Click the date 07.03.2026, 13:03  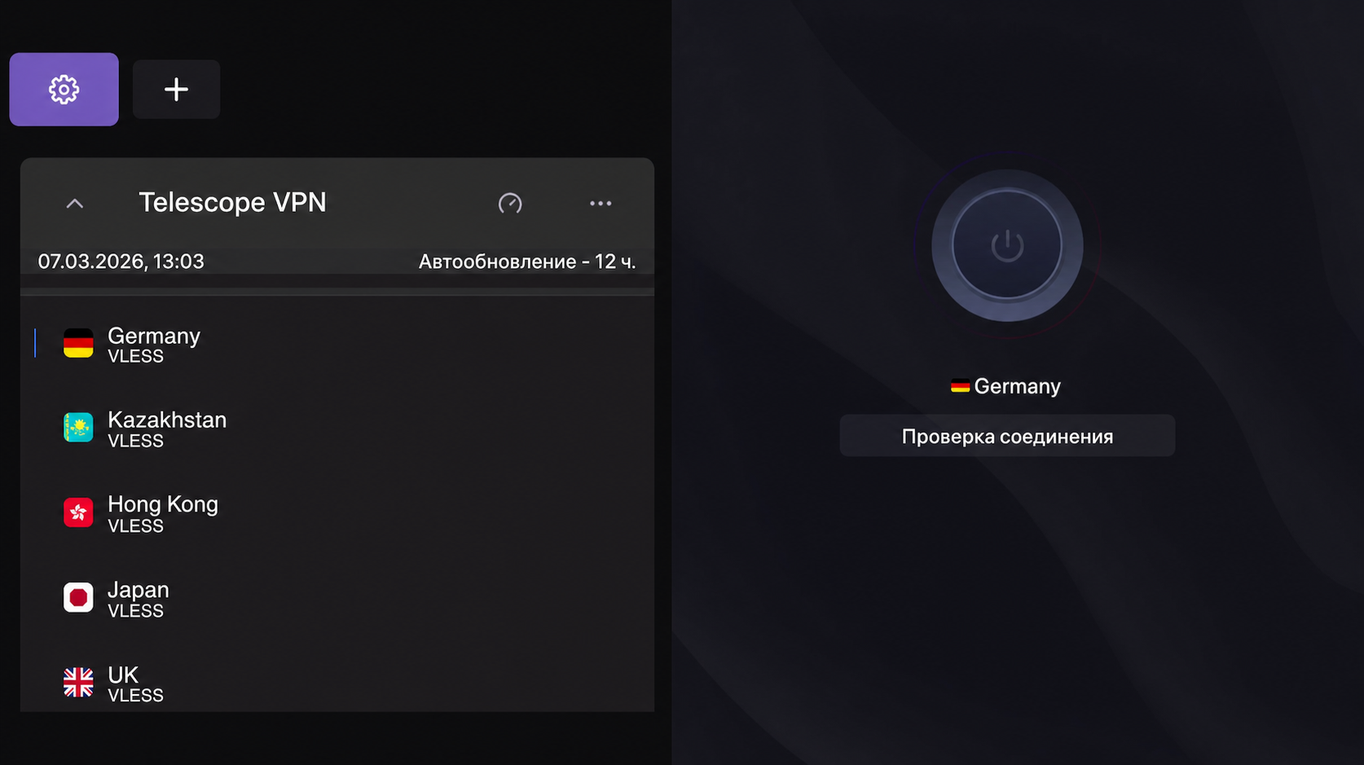click(121, 262)
